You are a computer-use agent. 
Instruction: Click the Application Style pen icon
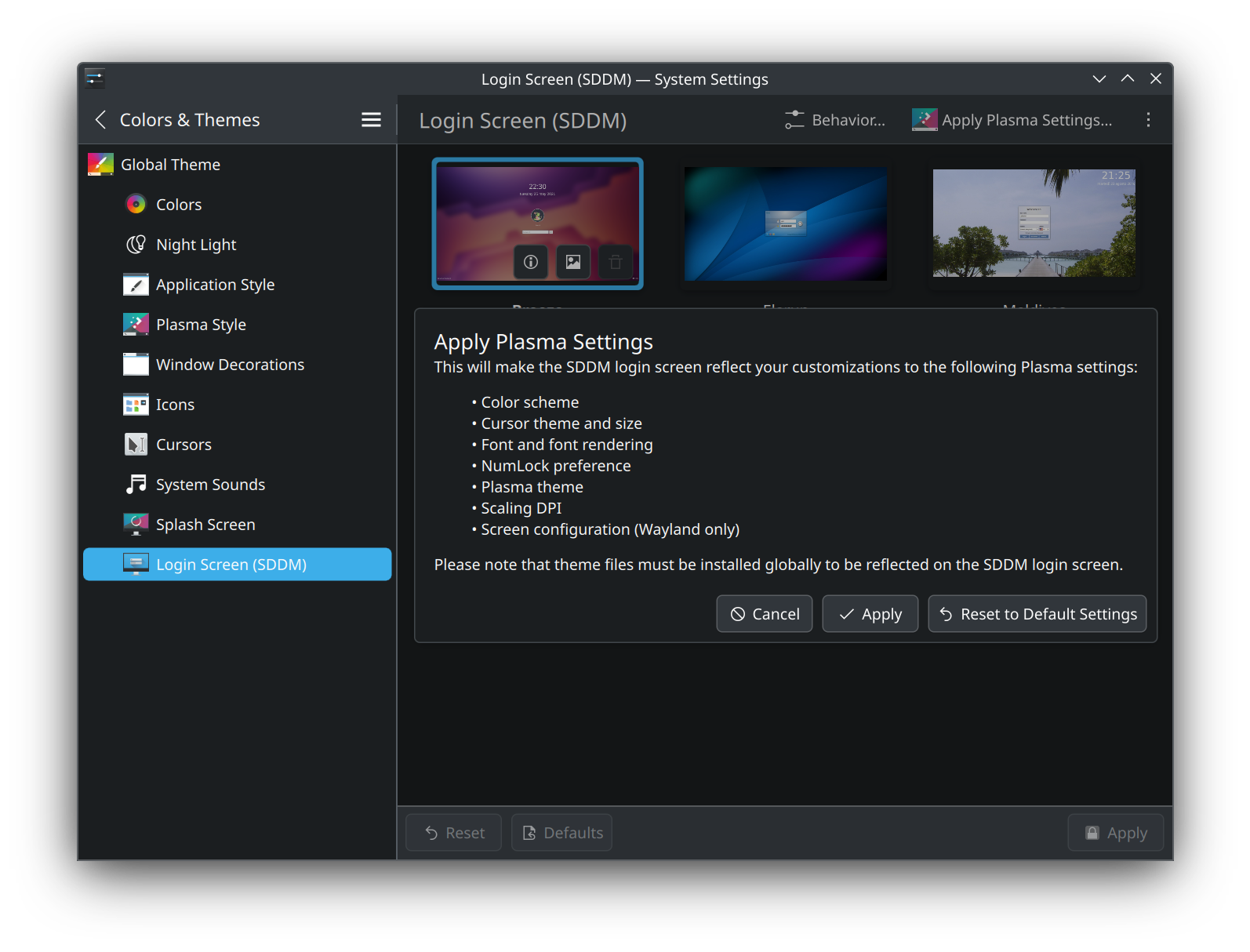coord(136,285)
